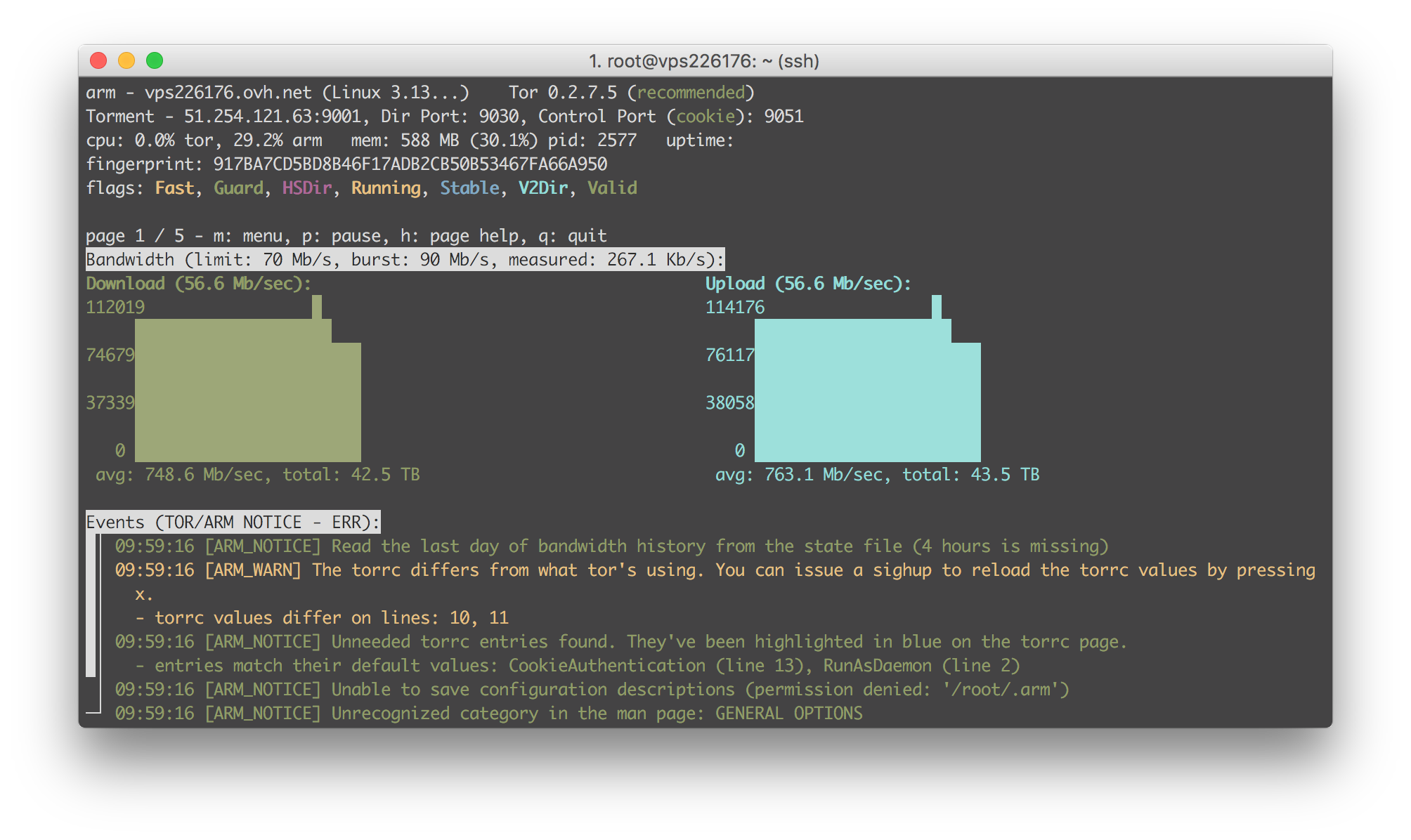
Task: Click the bandwidth history ARM_NOTICE event
Action: tap(611, 546)
